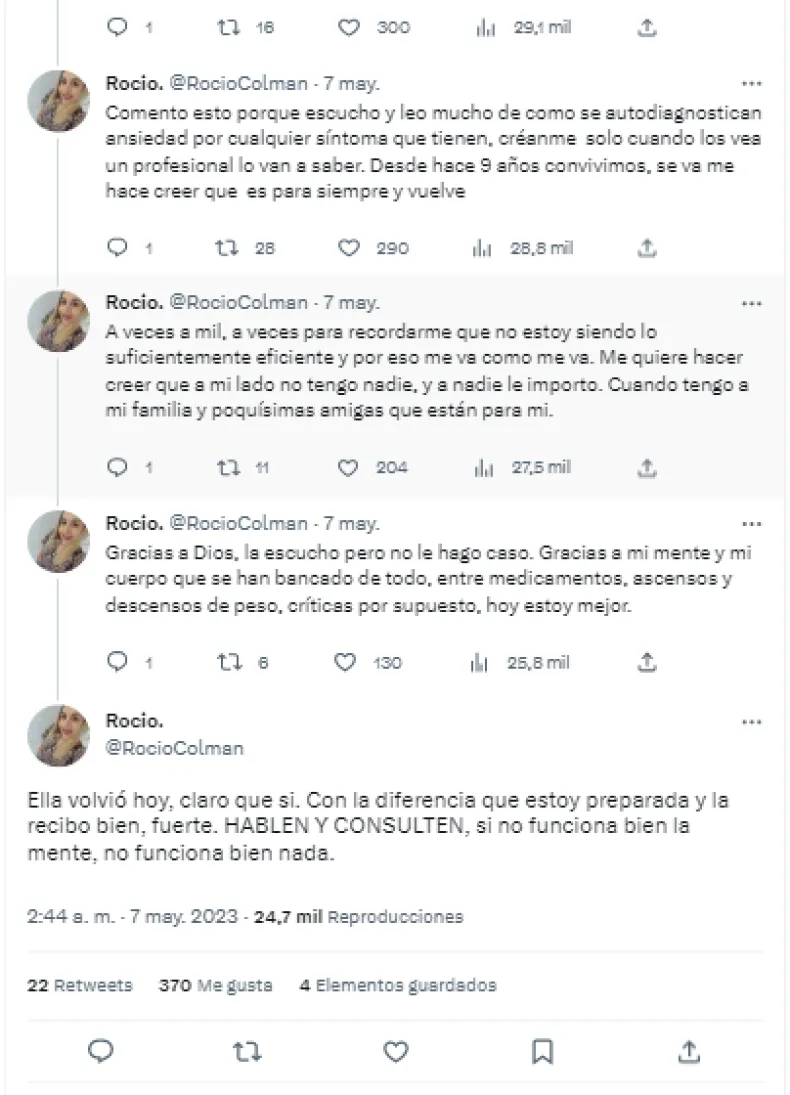Like the main tweet at bottom
This screenshot has height=1095, width=790.
pos(396,1050)
